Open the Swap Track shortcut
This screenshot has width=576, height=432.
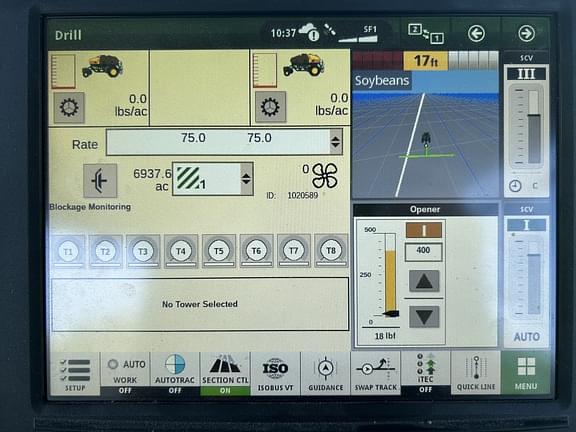(375, 374)
